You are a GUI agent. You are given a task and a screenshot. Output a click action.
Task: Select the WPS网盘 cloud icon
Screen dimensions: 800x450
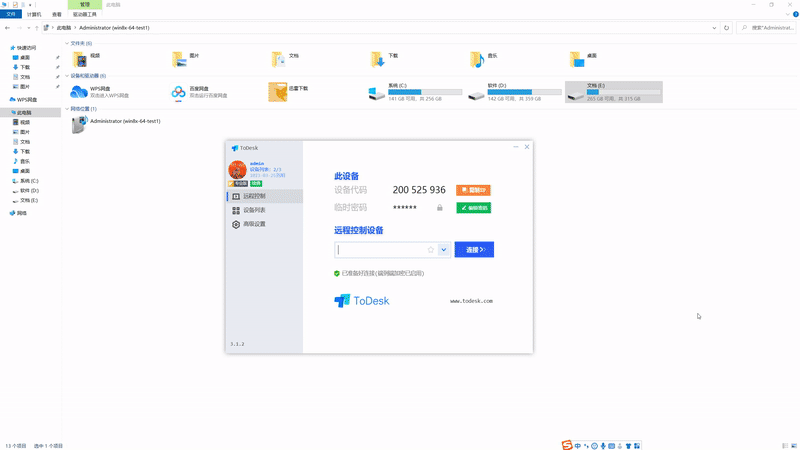pyautogui.click(x=79, y=92)
